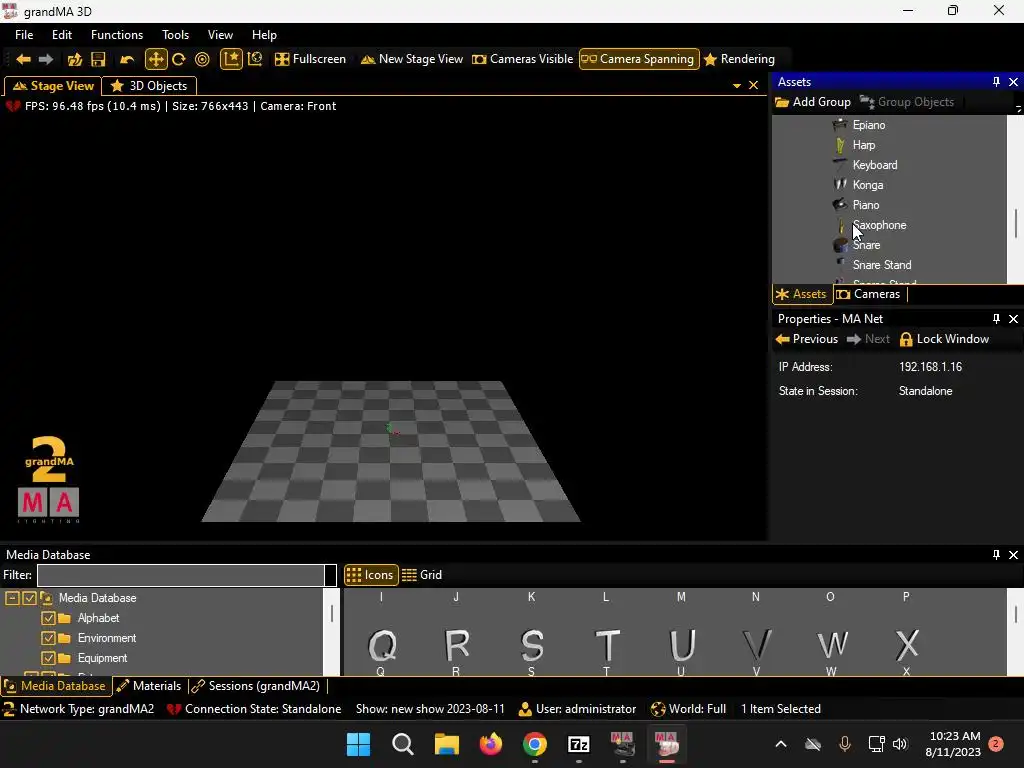Pin the Media Database panel
The image size is (1024, 768).
996,554
